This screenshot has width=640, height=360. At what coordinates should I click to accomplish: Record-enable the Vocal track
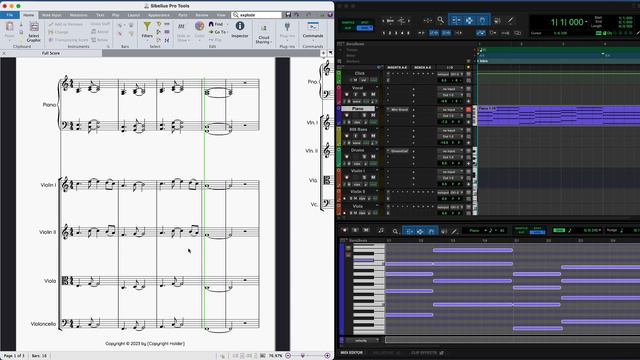pyautogui.click(x=347, y=95)
